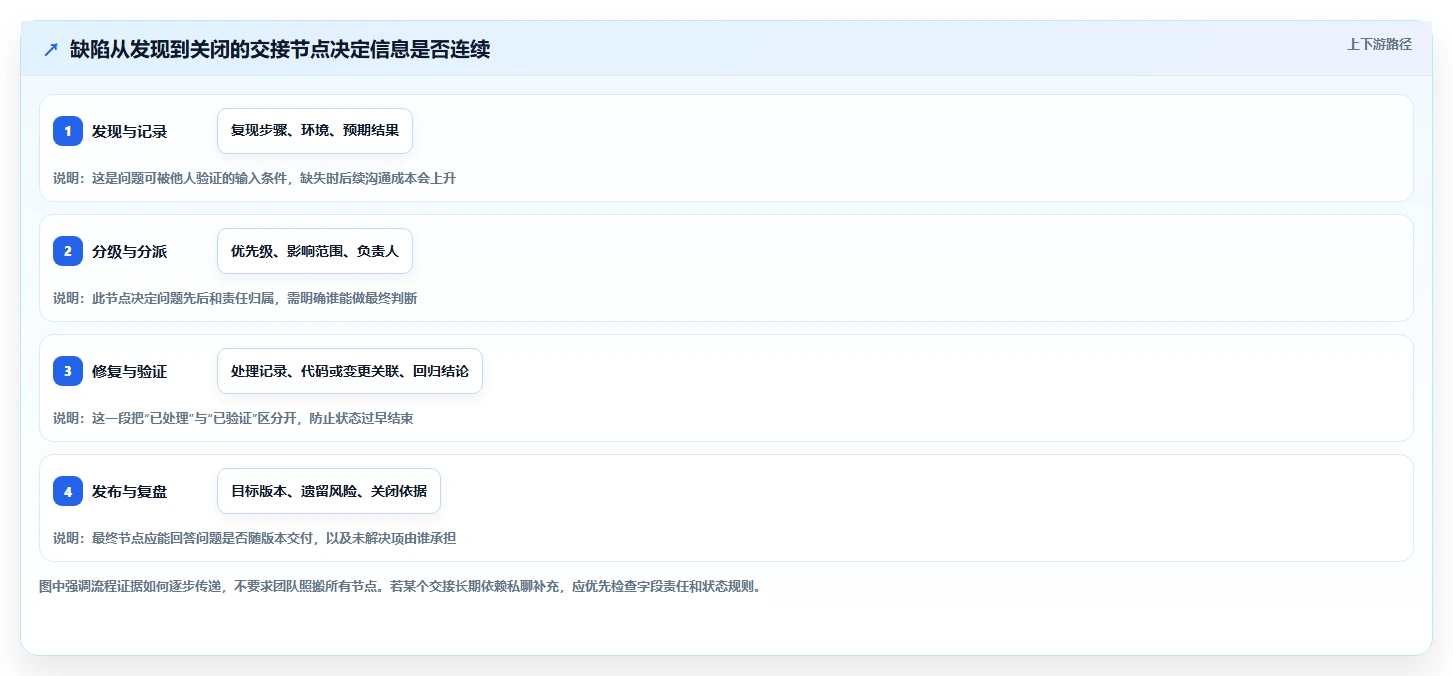The image size is (1453, 676).
Task: Click the note about 可被他人验证的输入条件
Action: [255, 178]
